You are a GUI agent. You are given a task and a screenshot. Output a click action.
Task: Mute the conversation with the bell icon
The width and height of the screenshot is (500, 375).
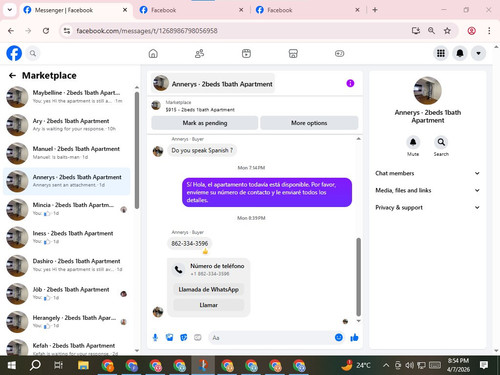point(413,142)
